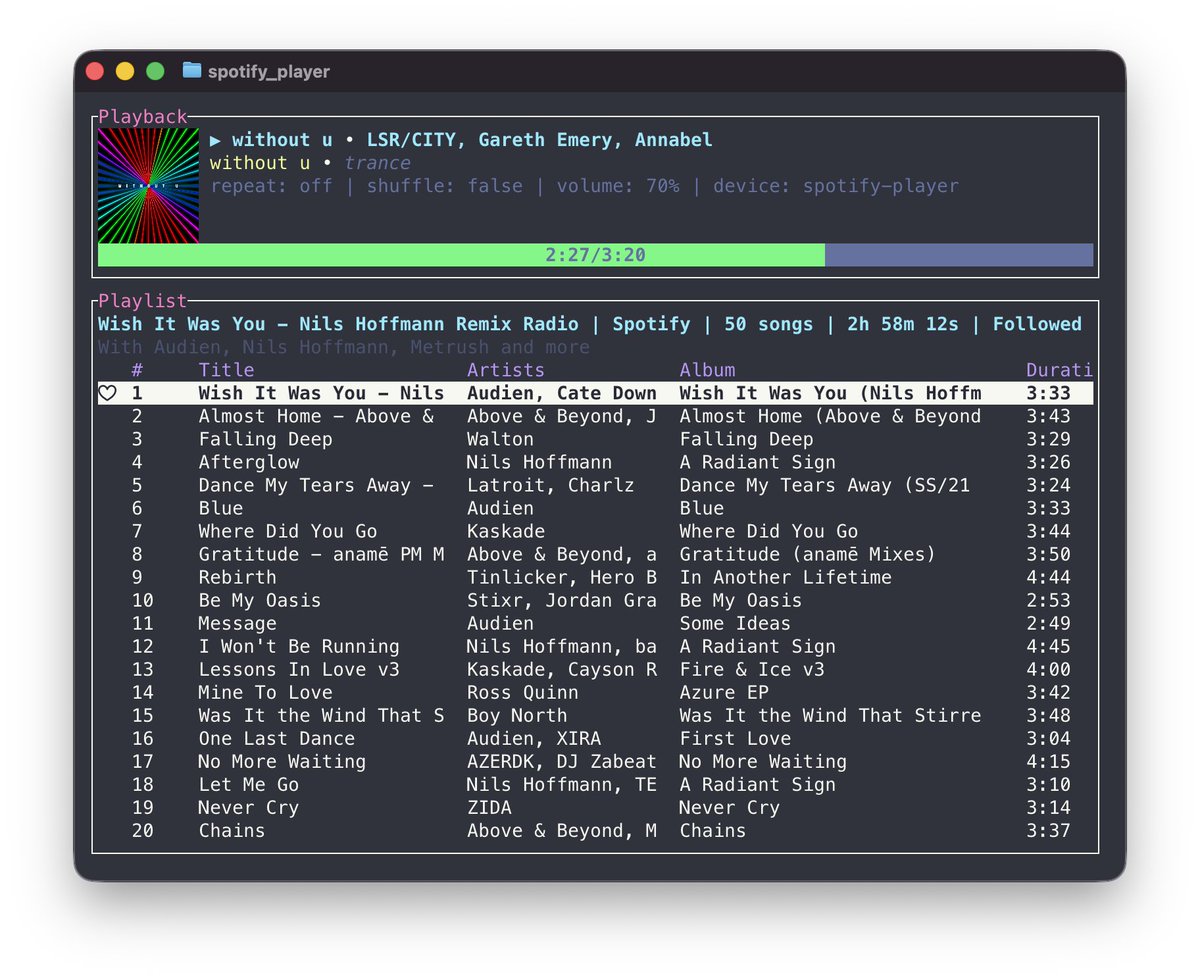This screenshot has height=979, width=1200.
Task: Click artist Walton
Action: (500, 440)
